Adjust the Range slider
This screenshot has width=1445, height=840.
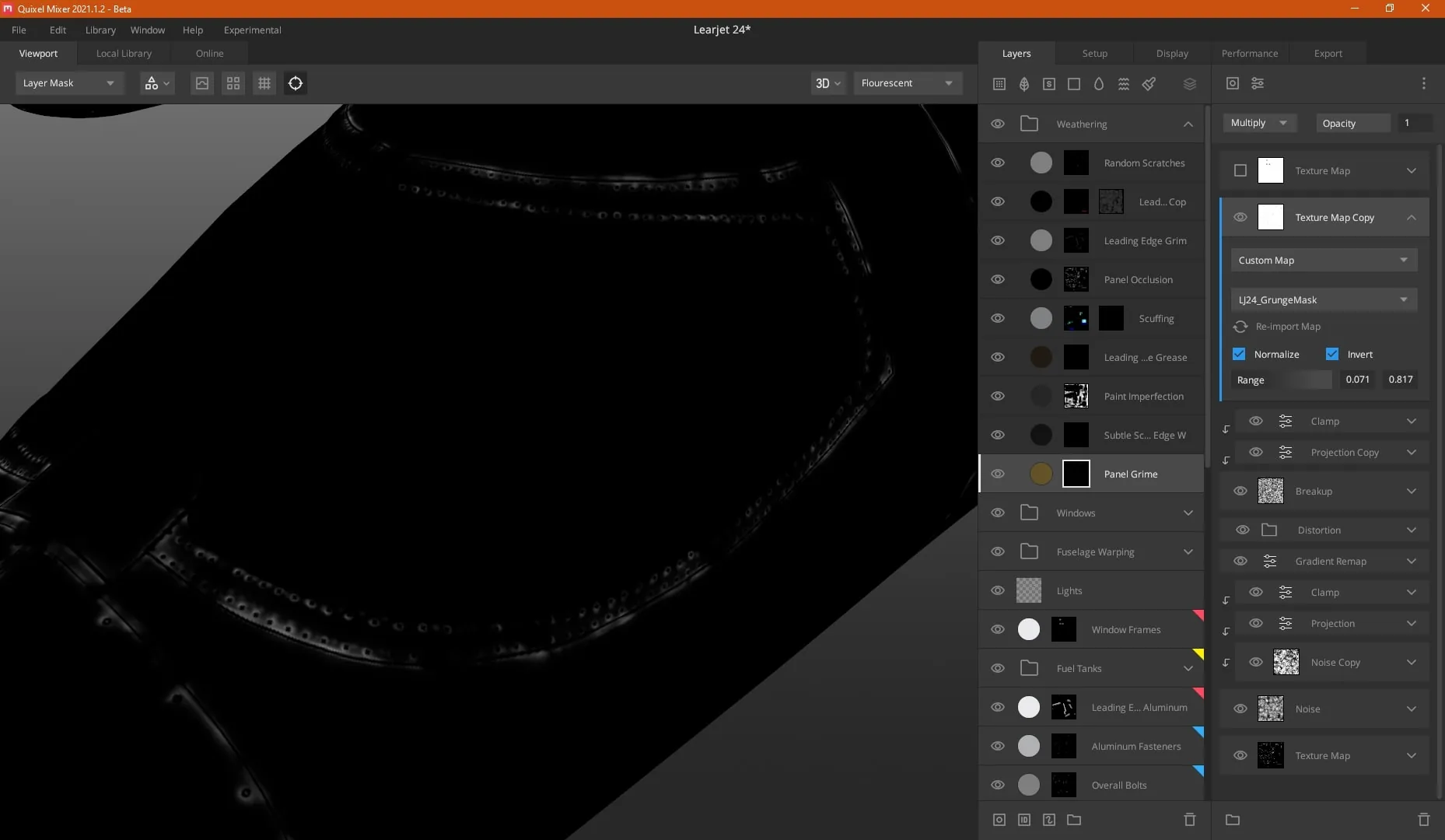coord(1309,380)
